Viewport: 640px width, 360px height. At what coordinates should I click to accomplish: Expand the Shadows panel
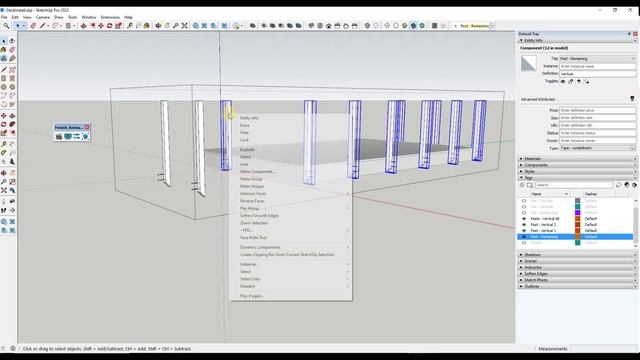pos(578,255)
